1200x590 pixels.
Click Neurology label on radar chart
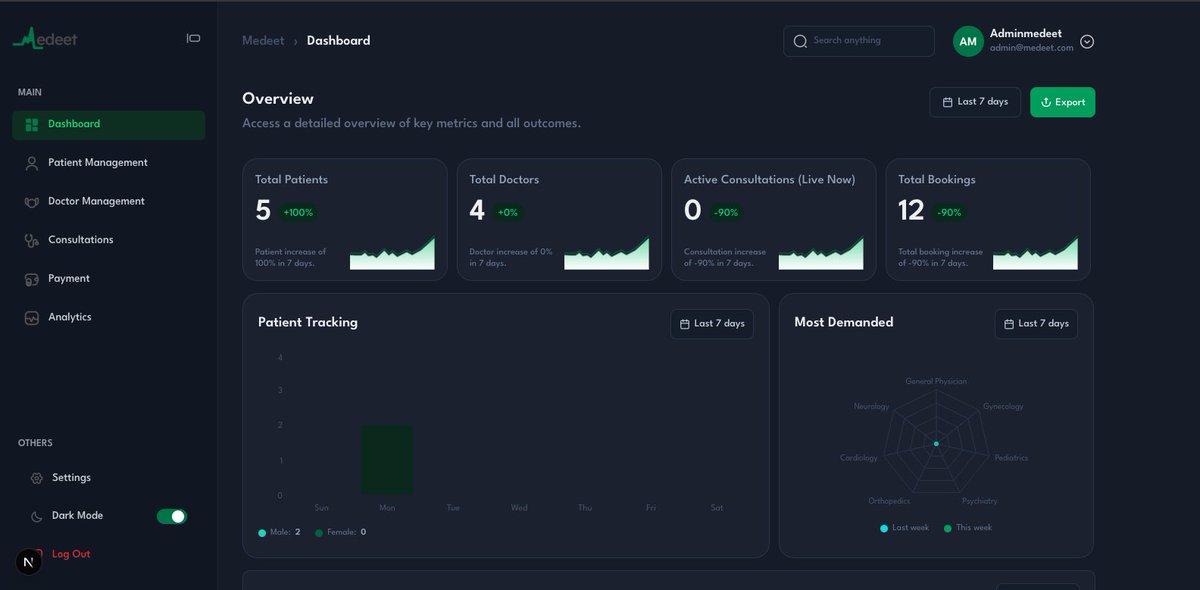point(871,407)
